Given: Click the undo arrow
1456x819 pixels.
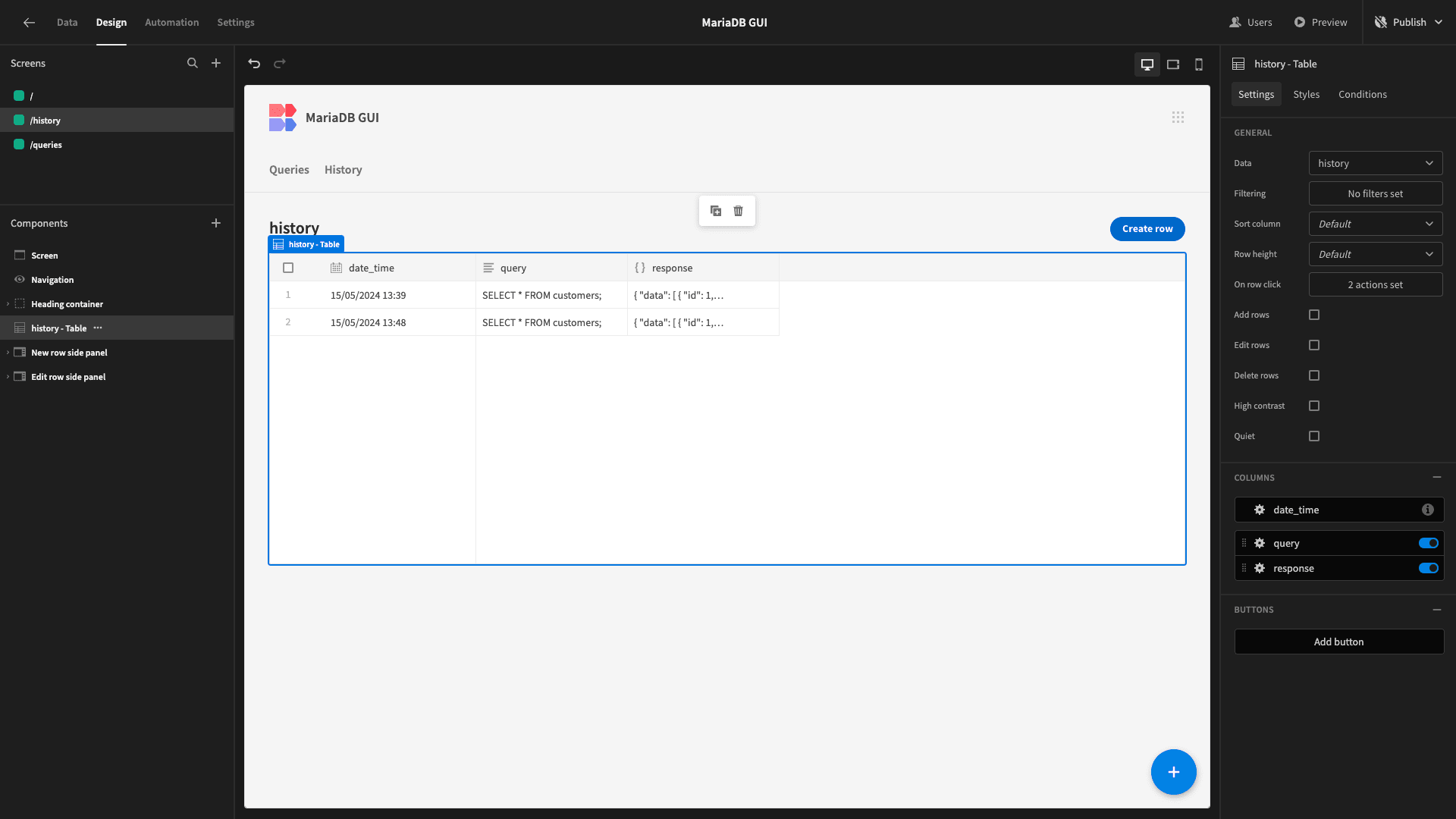Looking at the screenshot, I should [x=255, y=64].
